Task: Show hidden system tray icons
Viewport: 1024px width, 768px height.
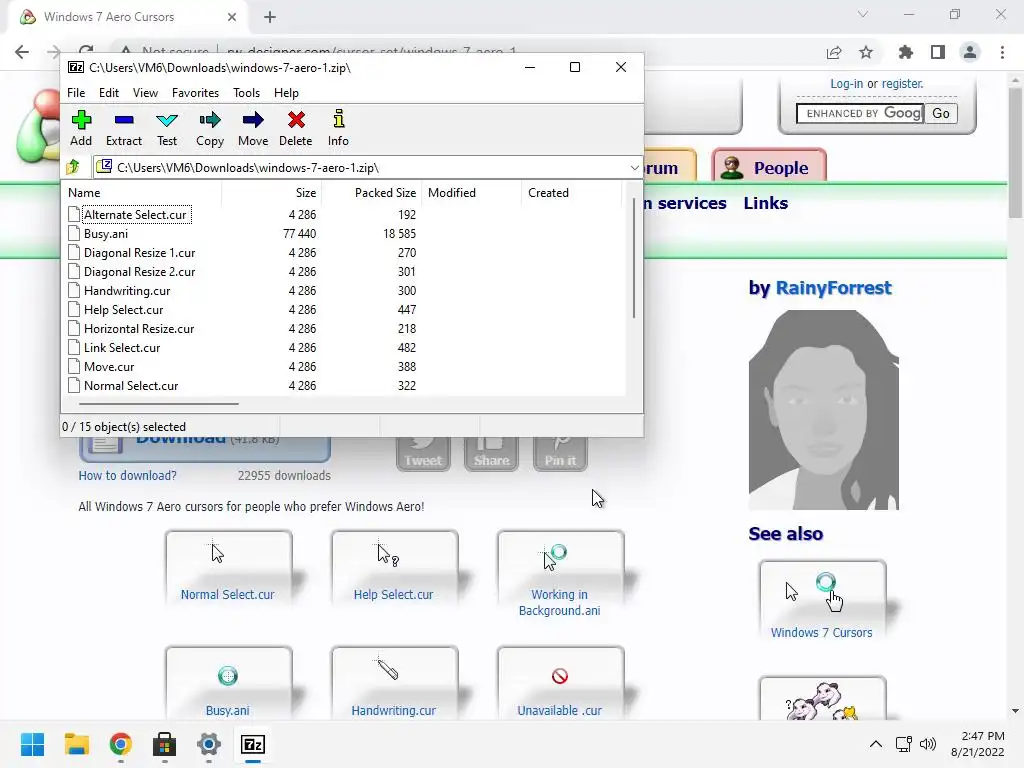Action: coord(876,744)
